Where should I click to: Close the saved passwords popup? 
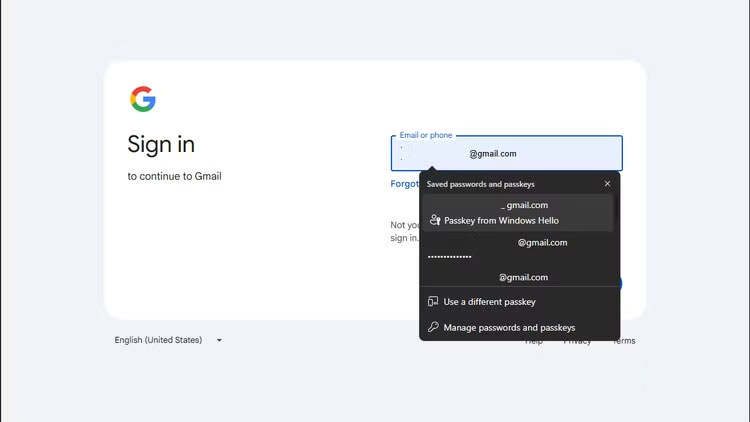click(607, 184)
